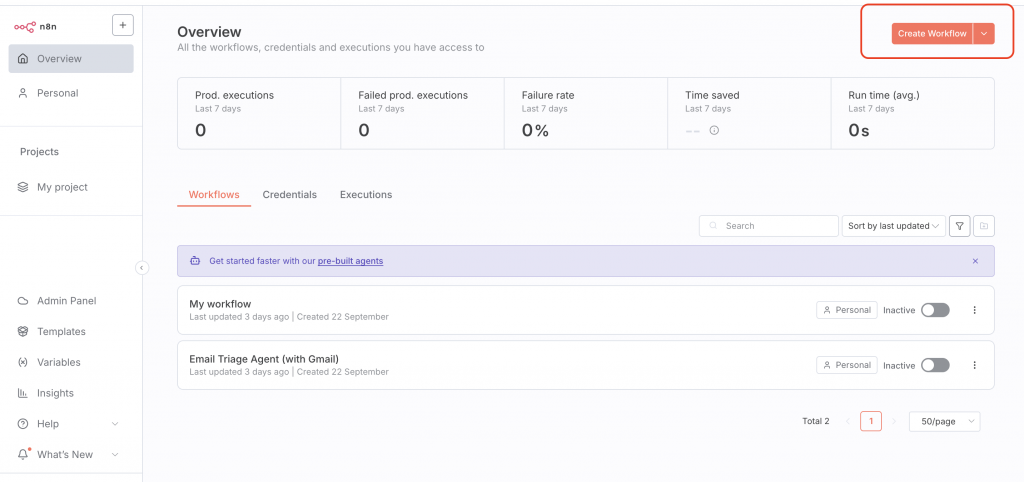
Task: Switch to the Credentials tab
Action: click(290, 194)
